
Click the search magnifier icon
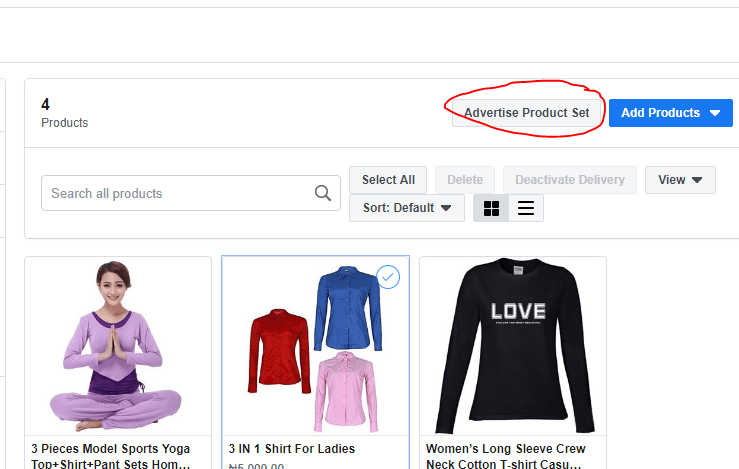tap(323, 193)
